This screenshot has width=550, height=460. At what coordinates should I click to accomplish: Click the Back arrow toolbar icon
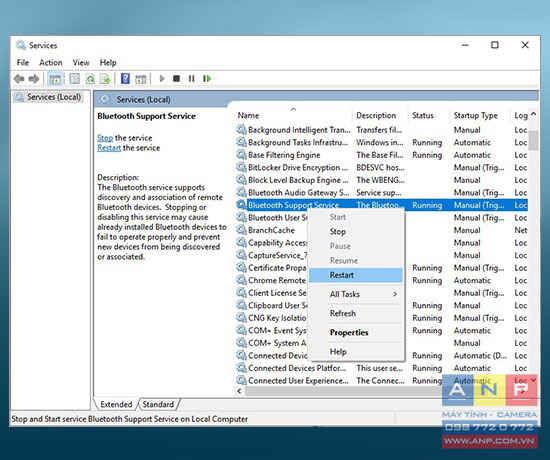(x=19, y=79)
